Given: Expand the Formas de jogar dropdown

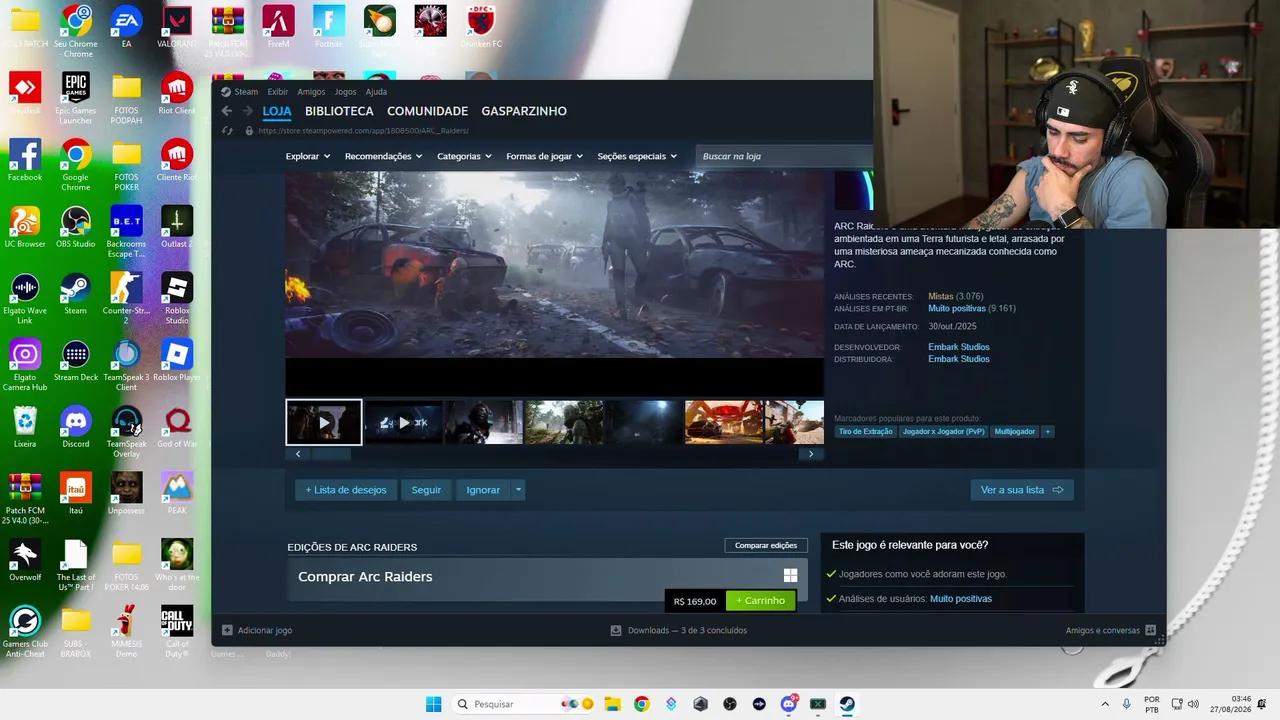Looking at the screenshot, I should (544, 156).
